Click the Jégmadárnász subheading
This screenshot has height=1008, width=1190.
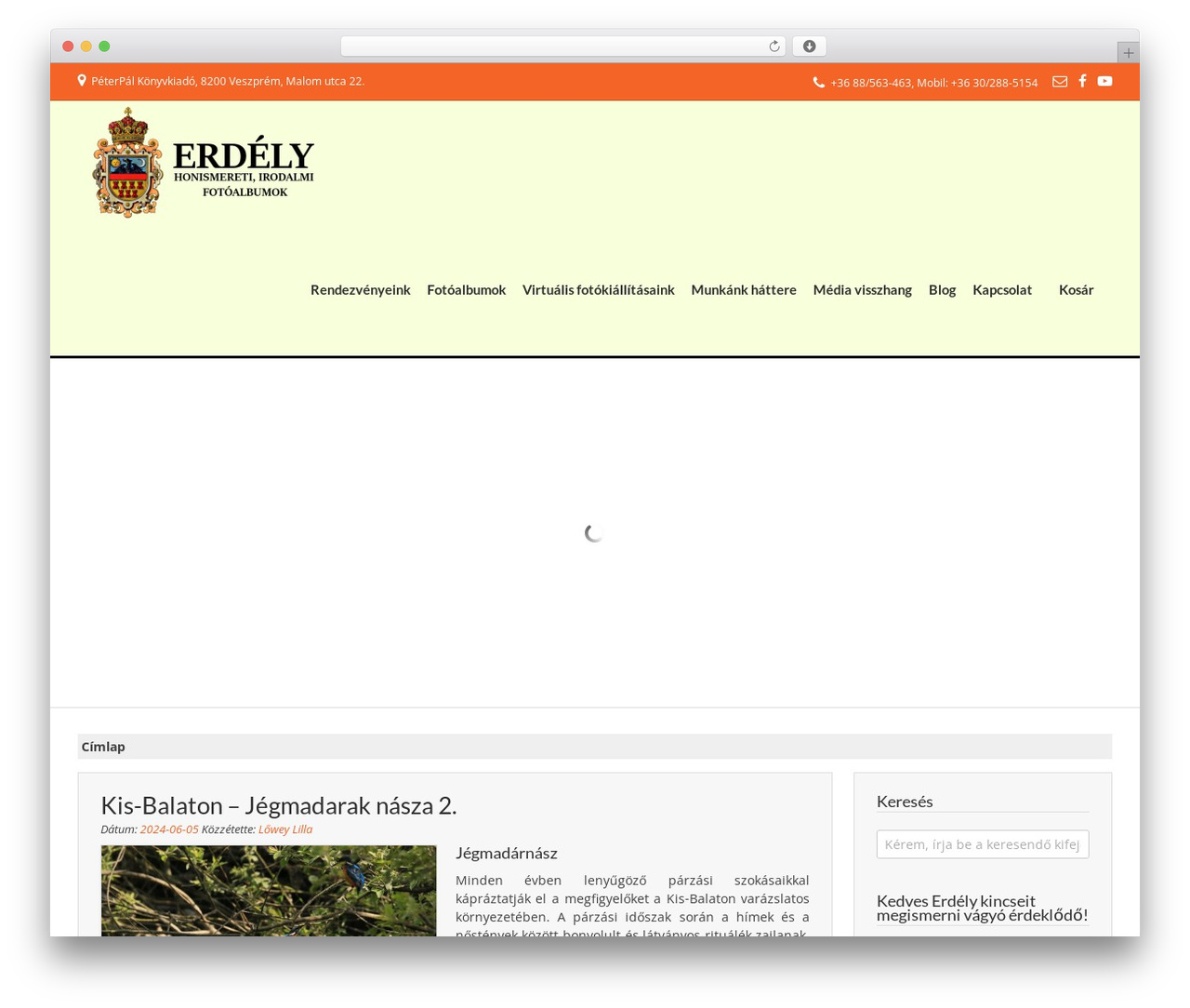coord(506,853)
